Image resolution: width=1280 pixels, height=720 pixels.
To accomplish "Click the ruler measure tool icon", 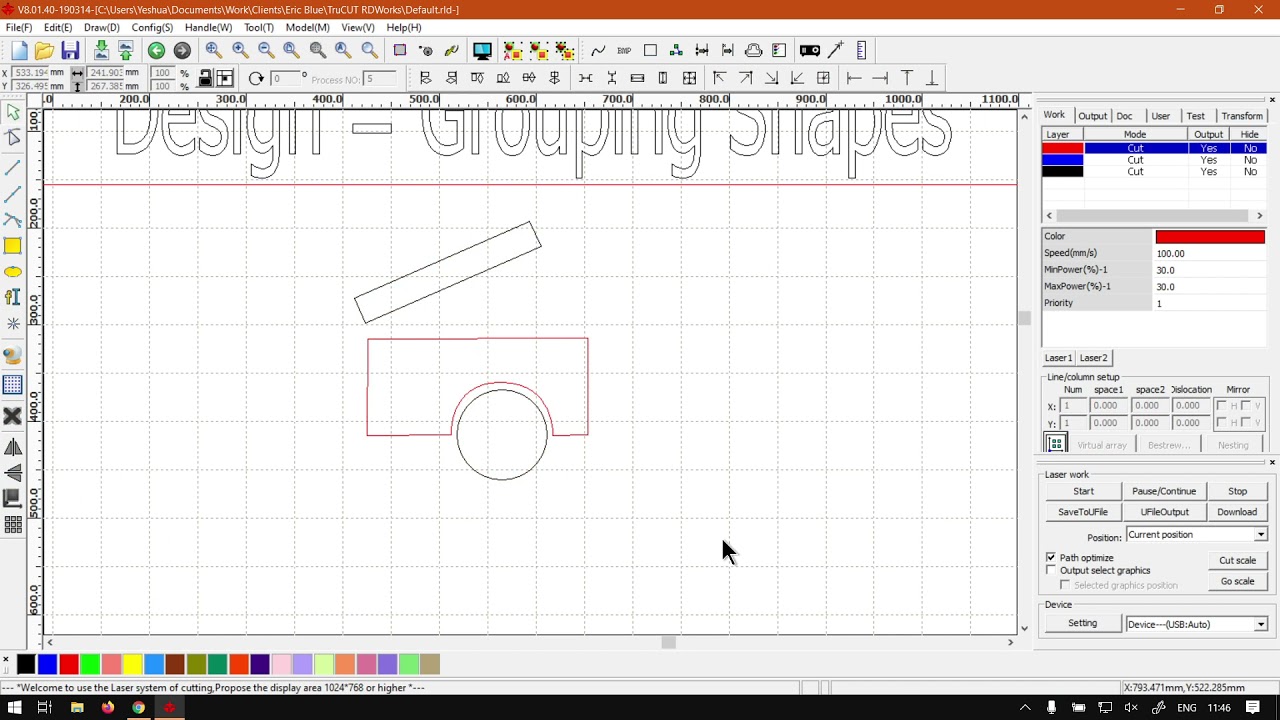I will tap(862, 51).
